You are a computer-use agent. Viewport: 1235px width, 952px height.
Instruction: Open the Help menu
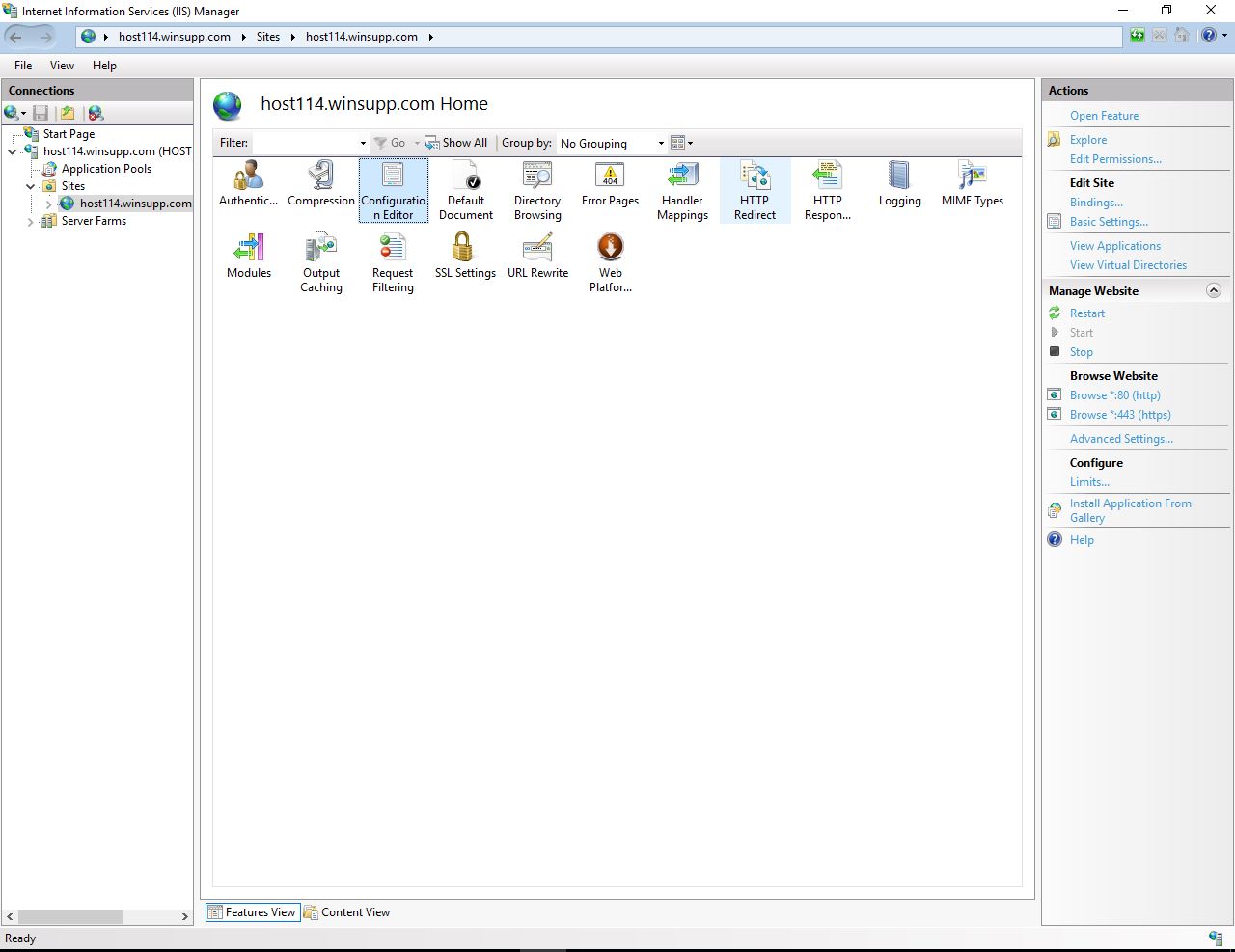[x=104, y=66]
